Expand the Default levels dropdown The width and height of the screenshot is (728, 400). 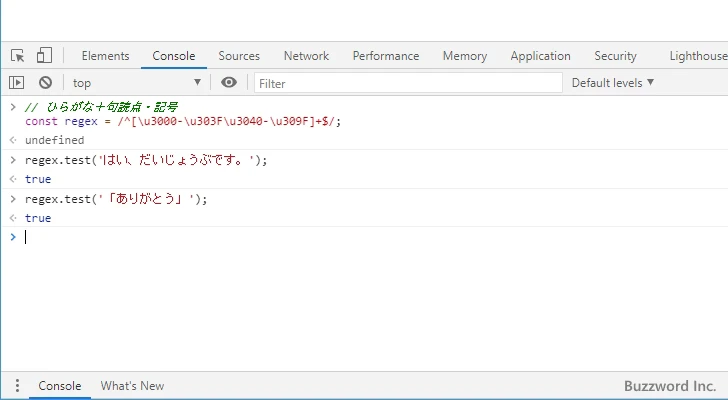(612, 83)
